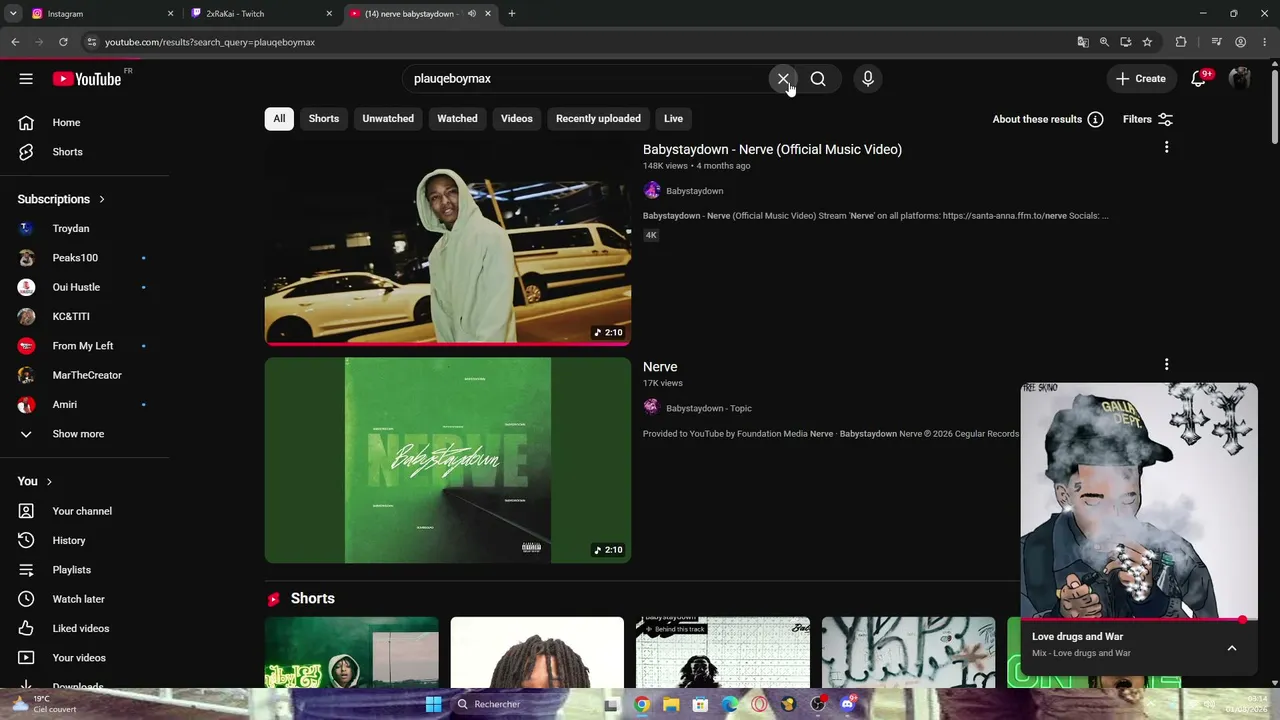Open Discord from the taskbar
The width and height of the screenshot is (1280, 720).
[x=848, y=704]
